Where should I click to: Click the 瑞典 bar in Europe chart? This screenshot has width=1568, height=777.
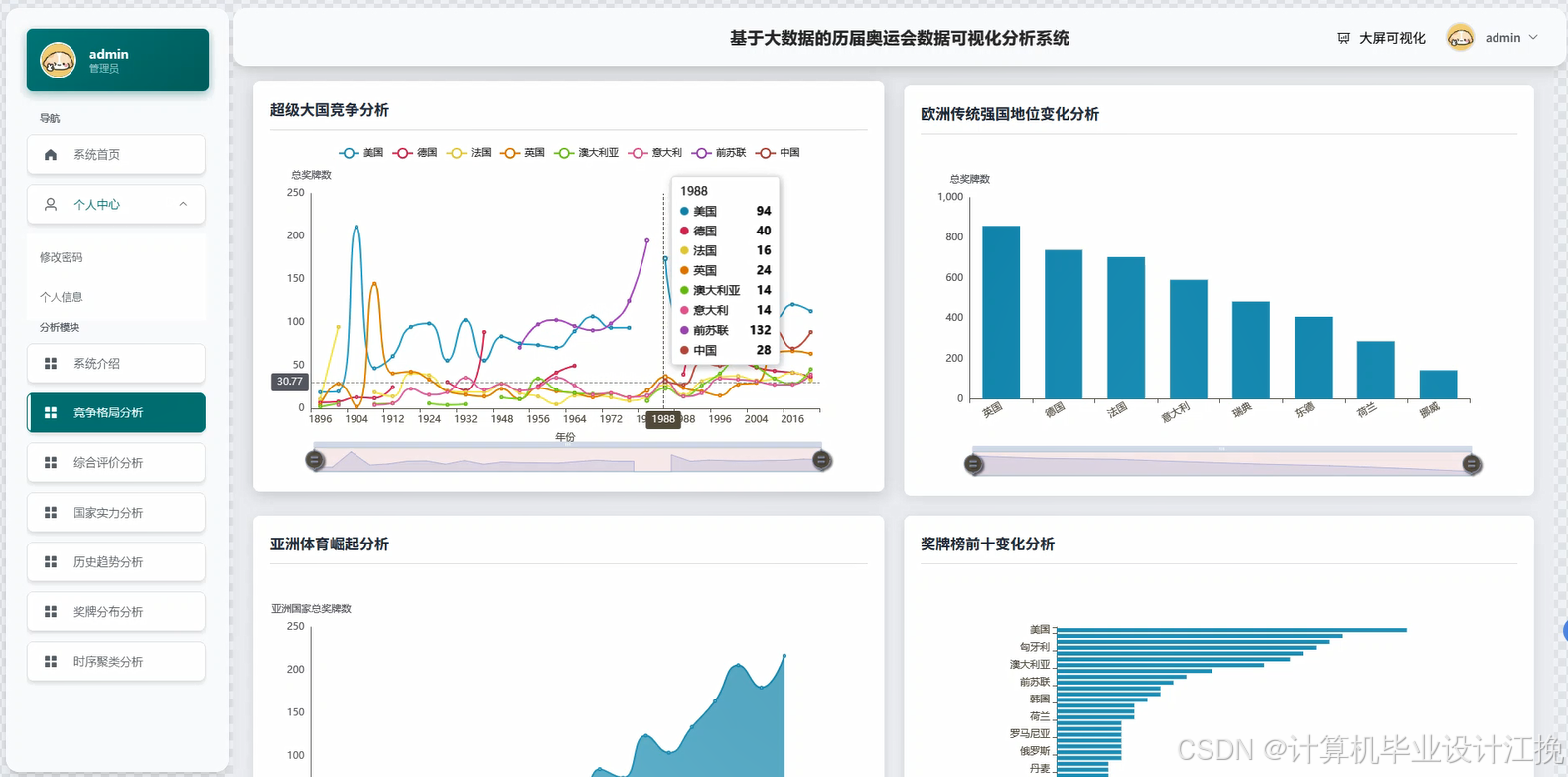(x=1251, y=350)
